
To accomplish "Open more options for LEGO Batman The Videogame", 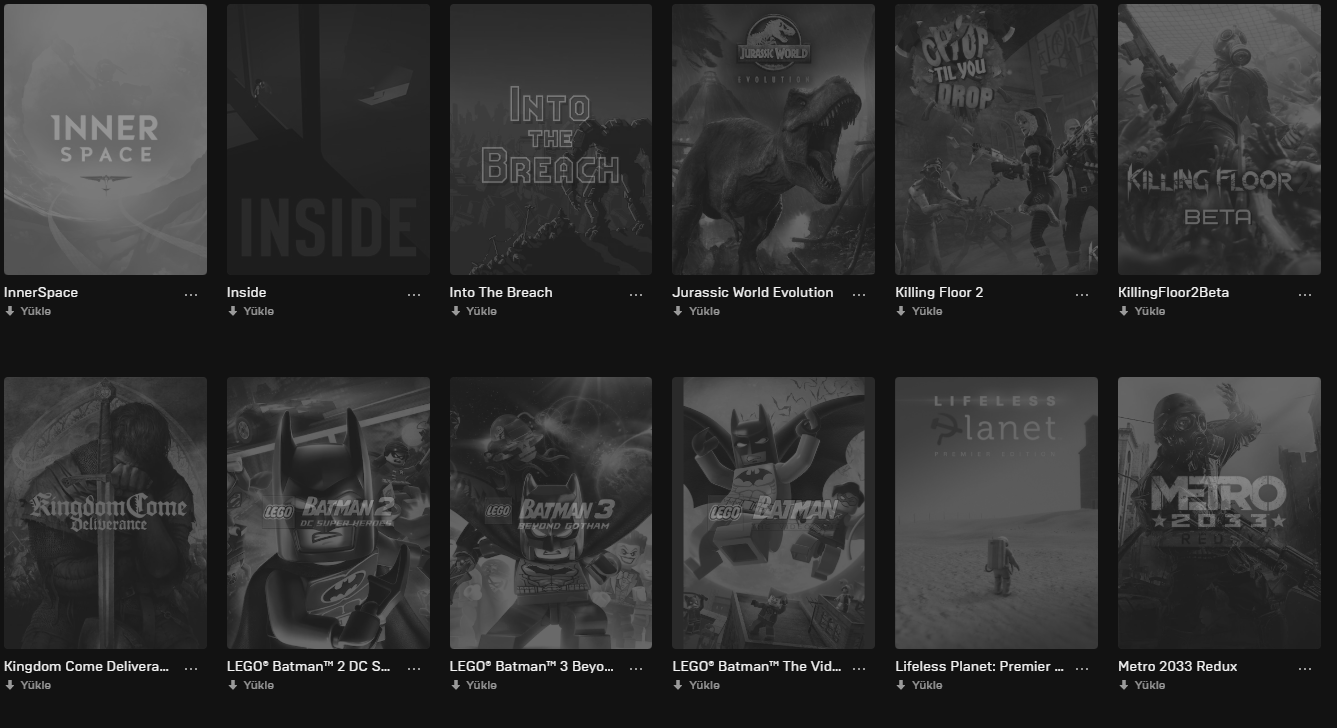I will [x=859, y=668].
